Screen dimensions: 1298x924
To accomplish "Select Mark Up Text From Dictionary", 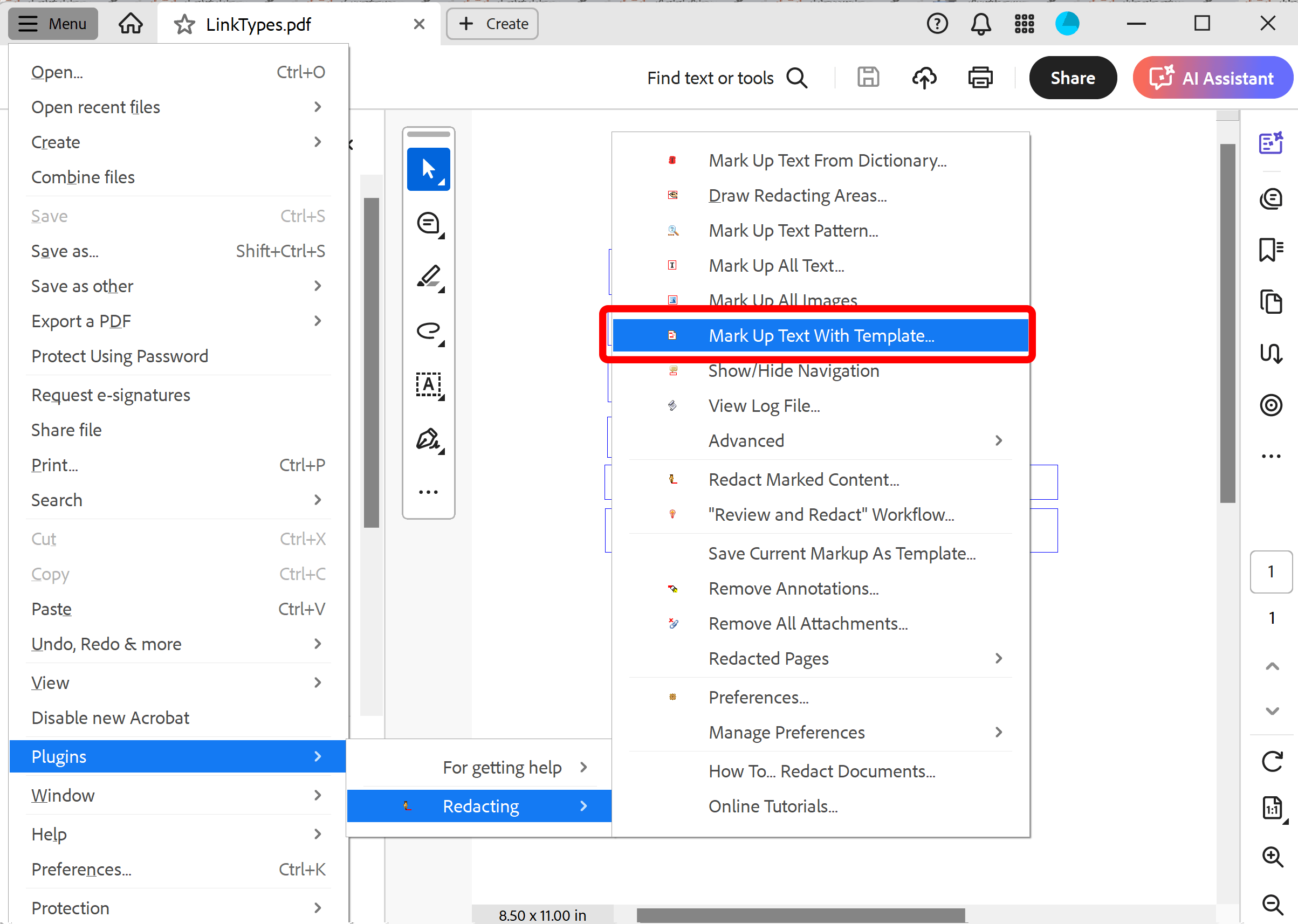I will (820, 161).
